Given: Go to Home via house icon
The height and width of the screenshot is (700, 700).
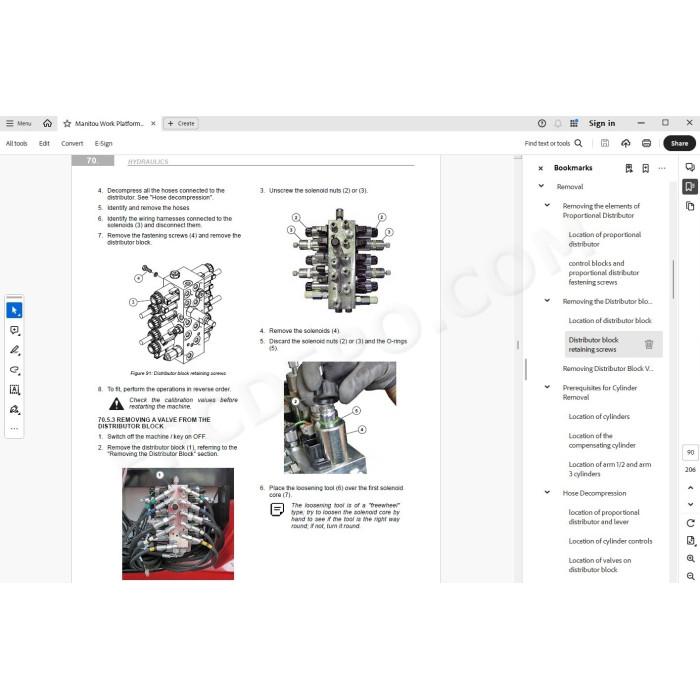Looking at the screenshot, I should tap(47, 123).
